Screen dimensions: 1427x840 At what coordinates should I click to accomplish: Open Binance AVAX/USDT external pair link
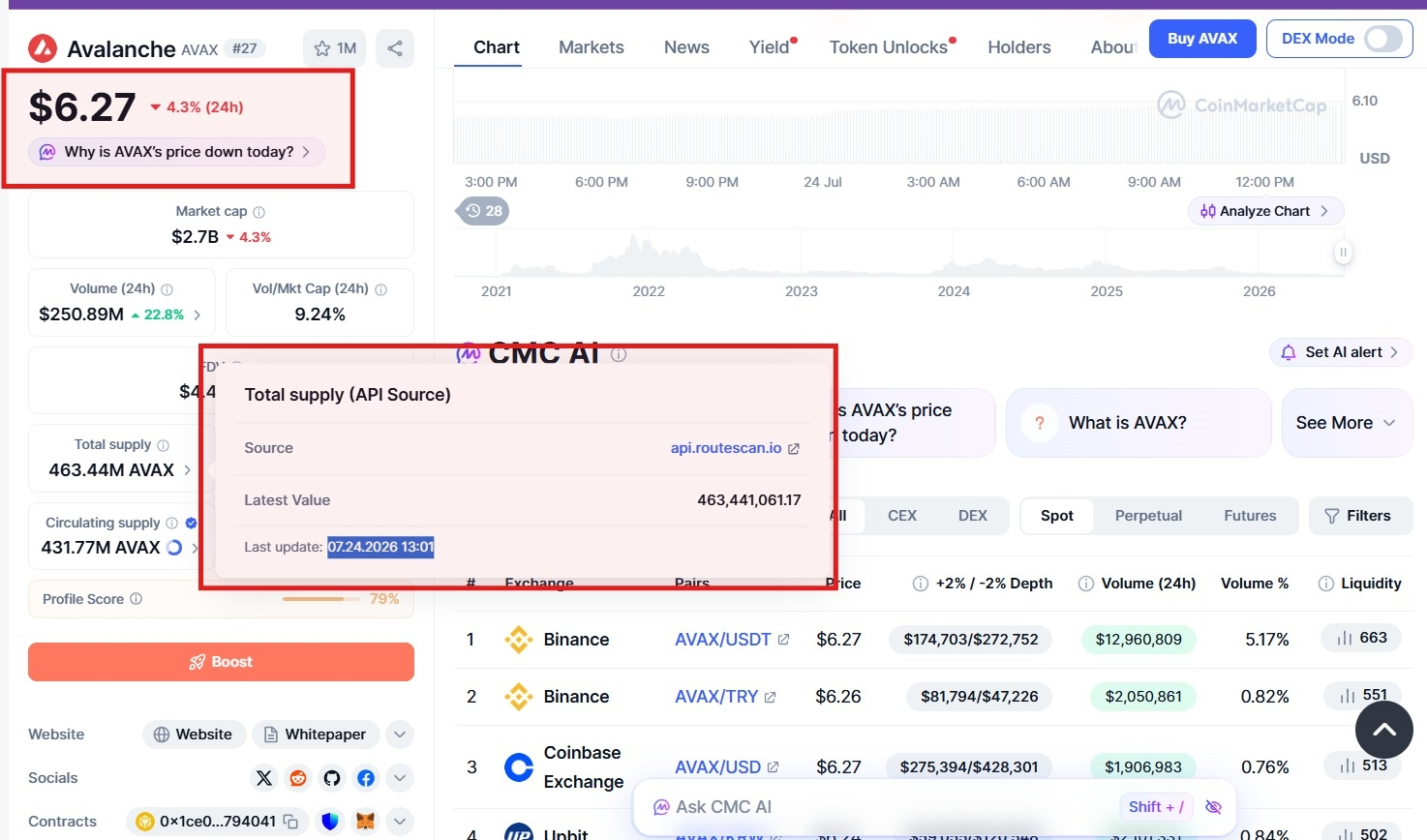point(732,640)
